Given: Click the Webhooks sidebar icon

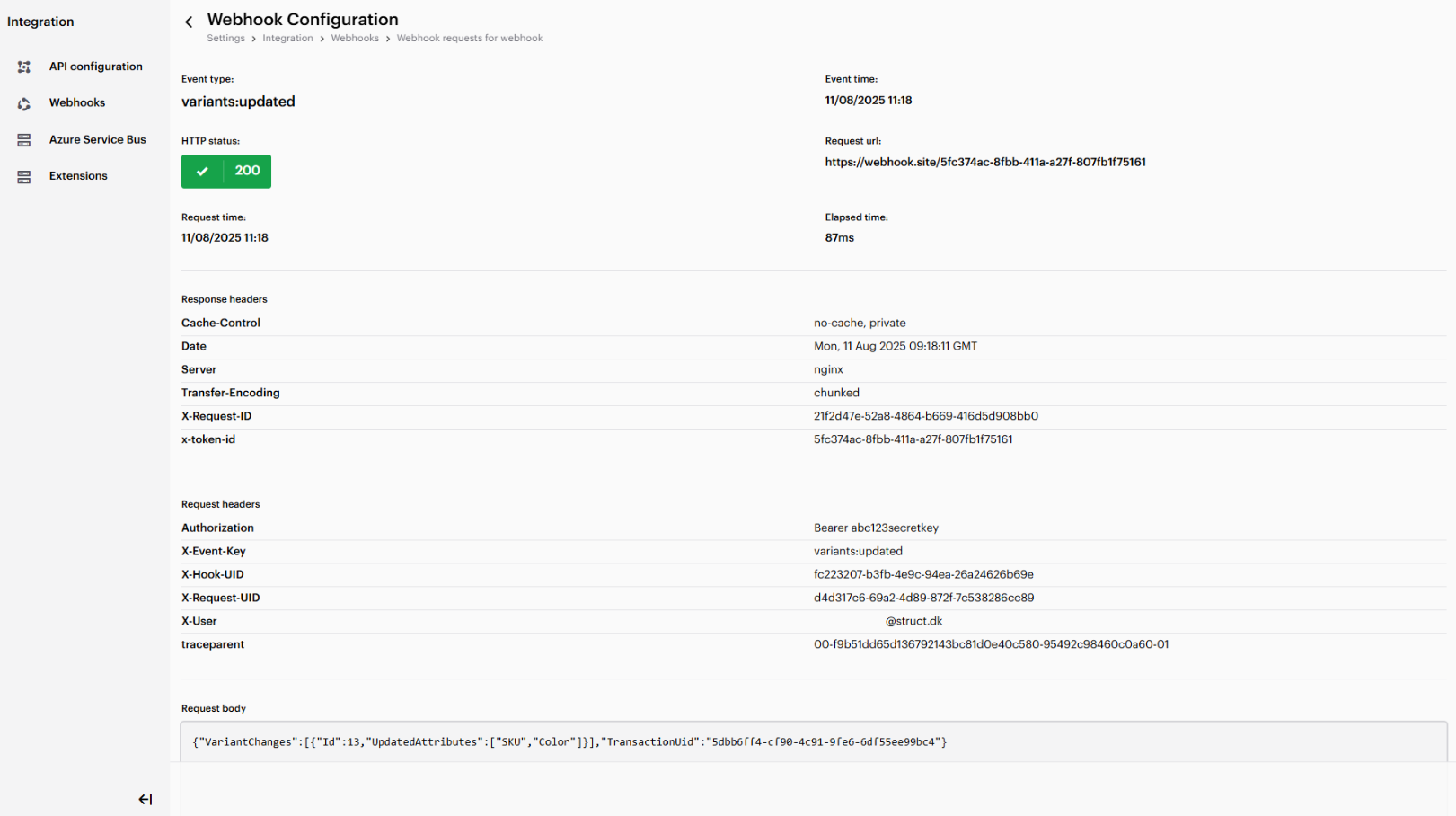Looking at the screenshot, I should [x=24, y=104].
